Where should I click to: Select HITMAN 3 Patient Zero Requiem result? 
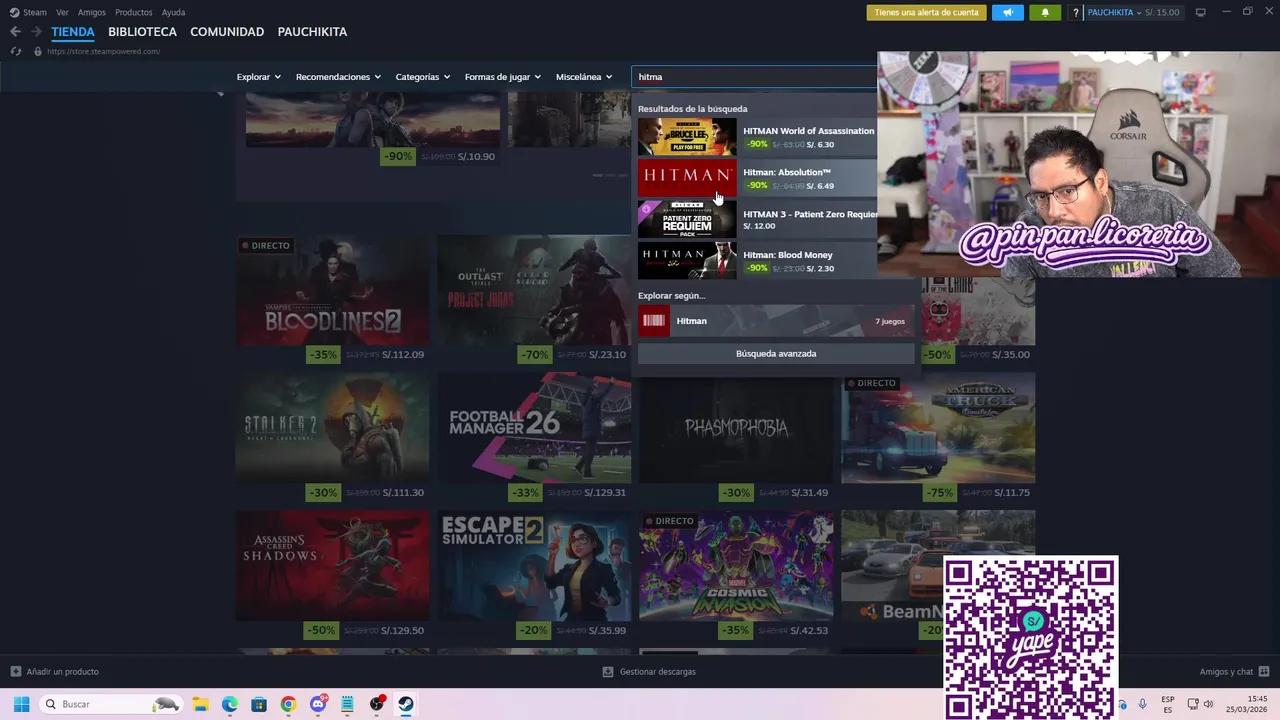(x=757, y=220)
